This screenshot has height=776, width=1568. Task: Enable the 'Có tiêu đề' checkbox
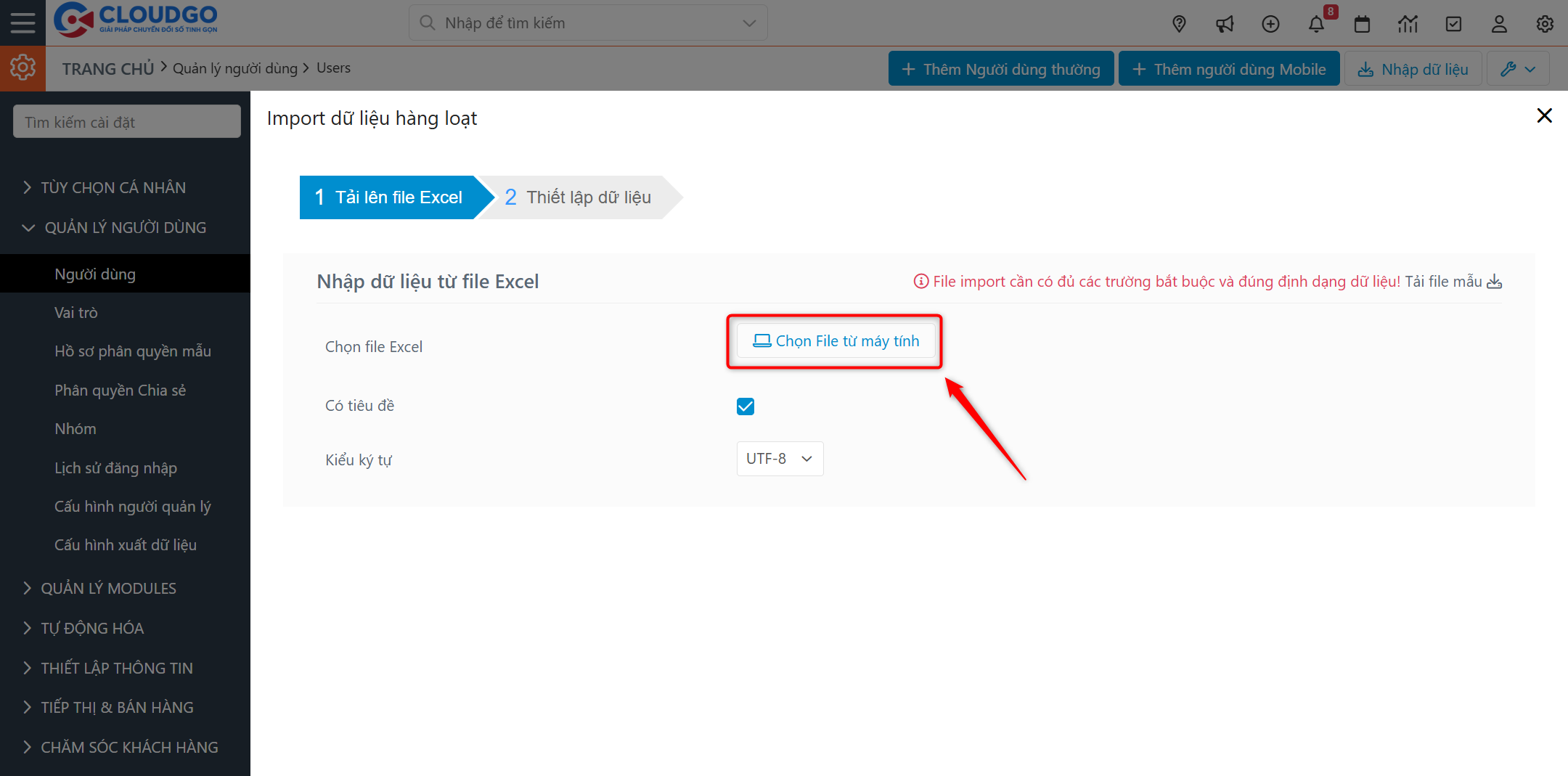745,406
